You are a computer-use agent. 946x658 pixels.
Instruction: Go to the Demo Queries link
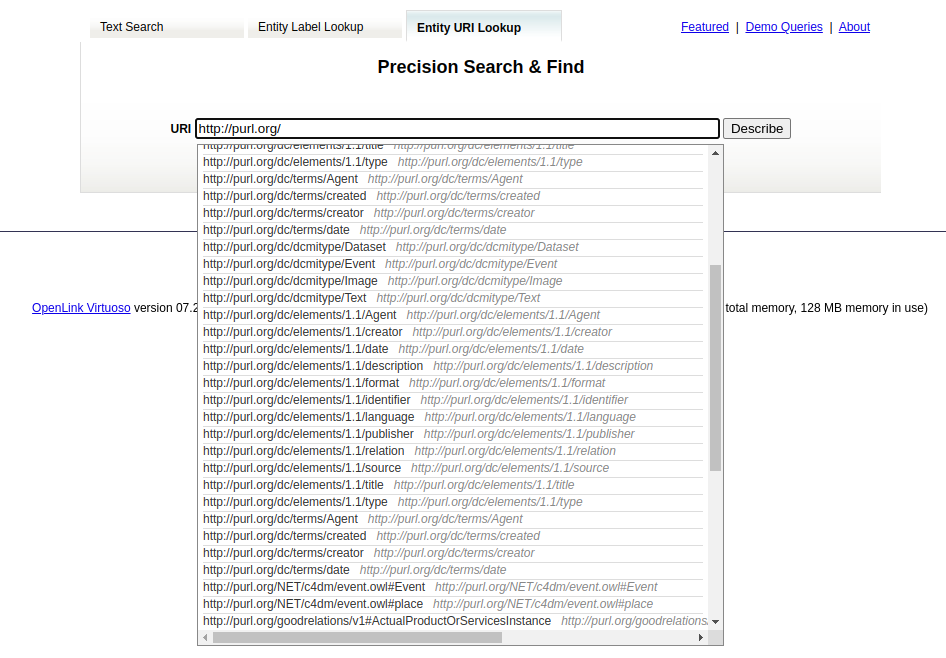pos(784,27)
